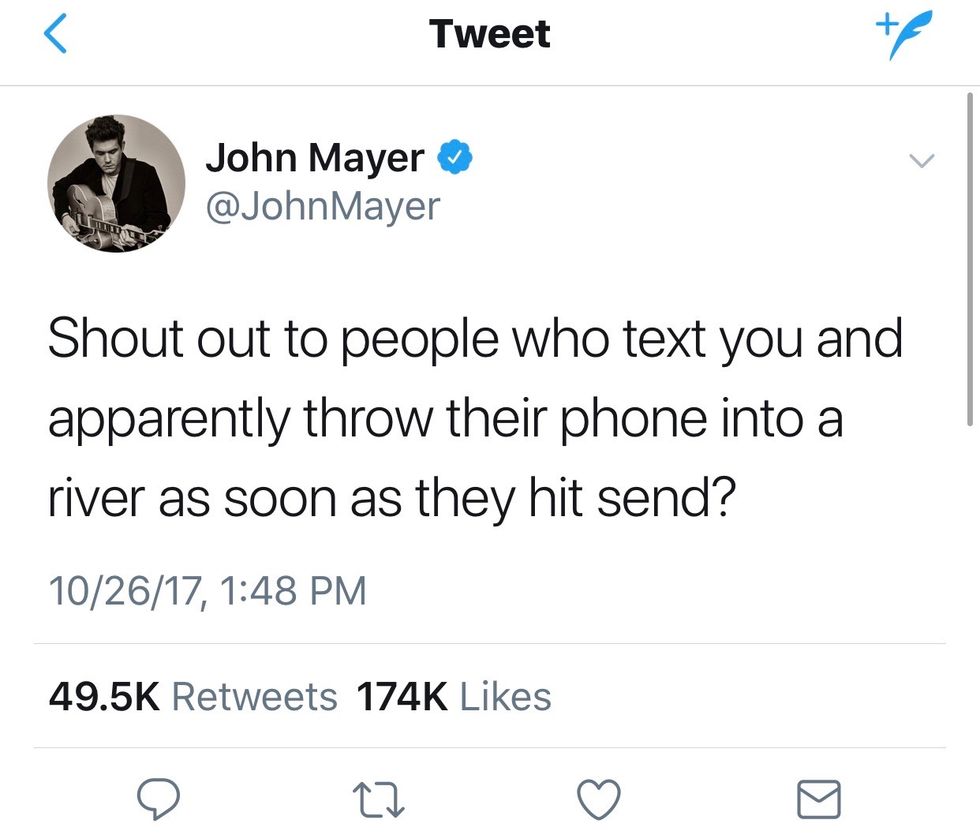Open the @JohnMayer handle
This screenshot has height=839, width=980.
323,206
